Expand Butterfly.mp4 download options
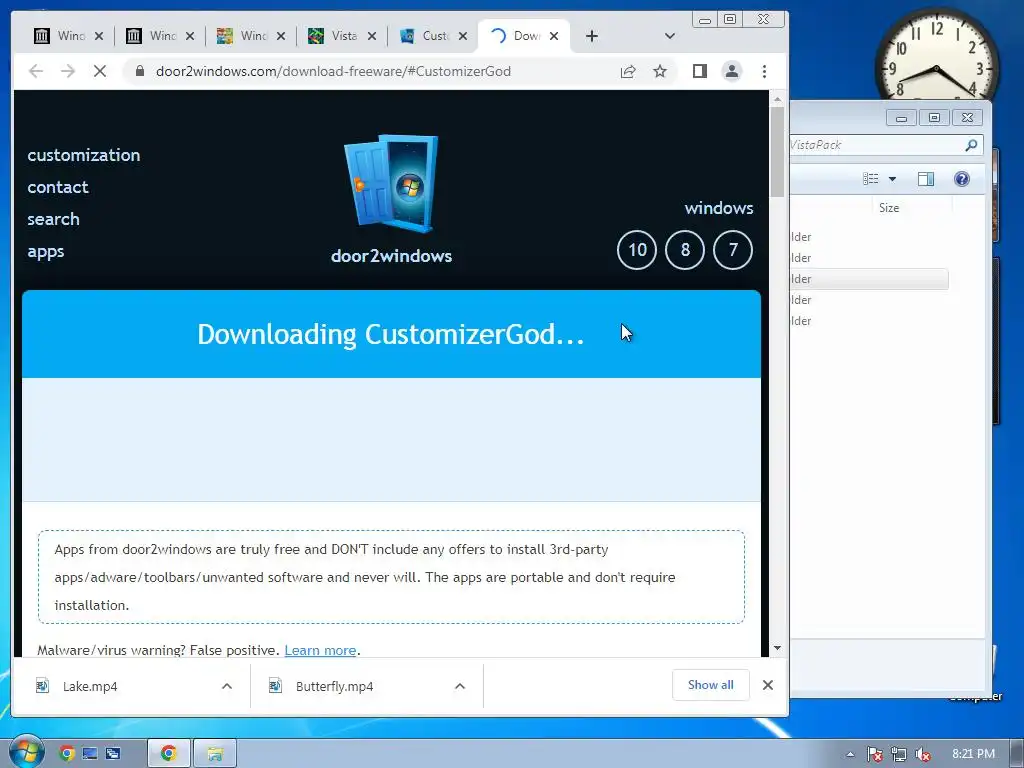Screen dimensions: 1024x768 pyautogui.click(x=460, y=686)
